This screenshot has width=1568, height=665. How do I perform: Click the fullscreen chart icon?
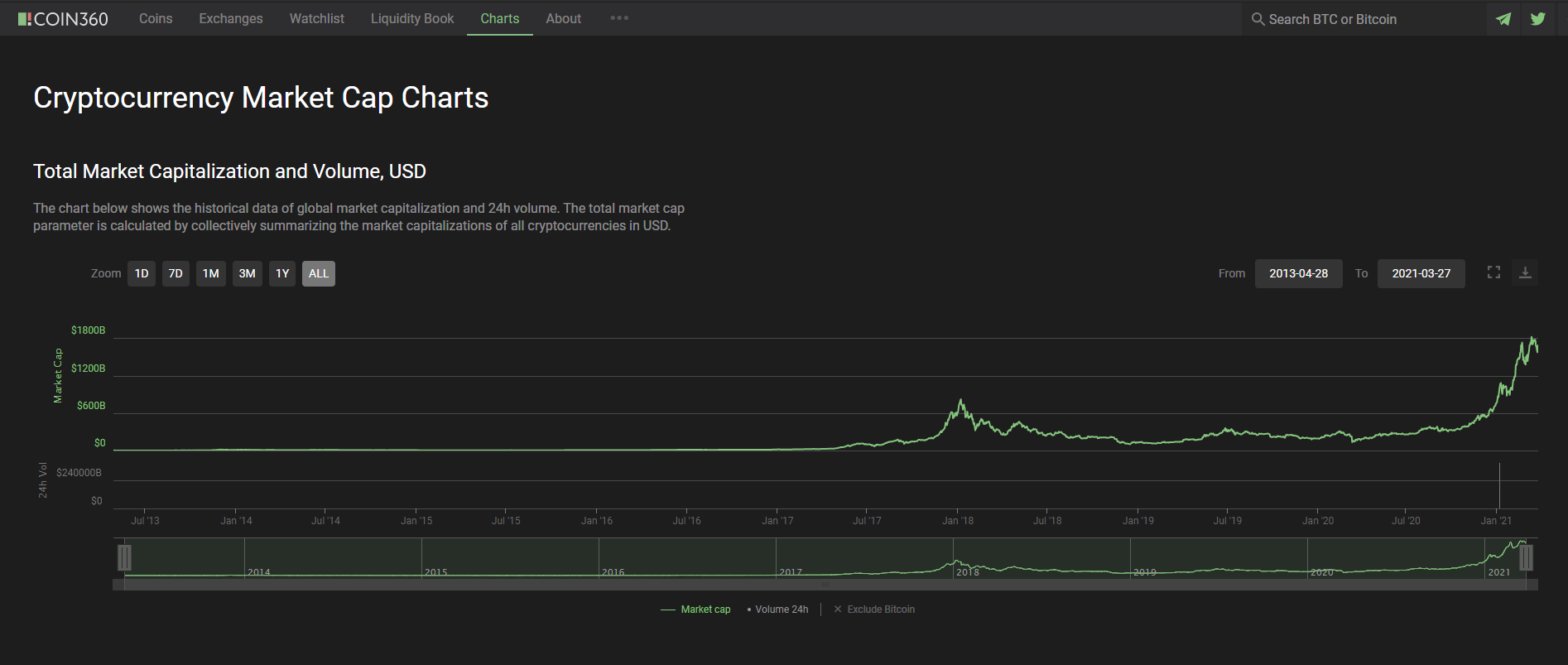coord(1493,272)
